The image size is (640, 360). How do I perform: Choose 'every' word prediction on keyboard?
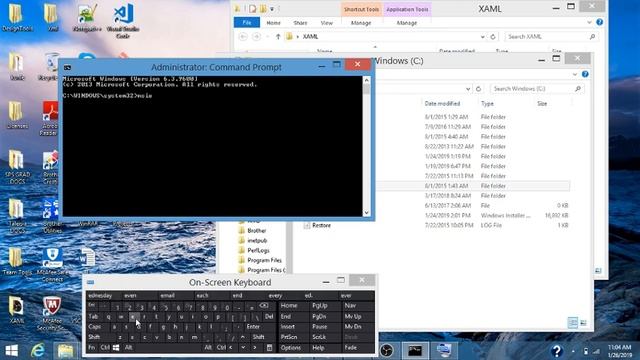pos(275,296)
